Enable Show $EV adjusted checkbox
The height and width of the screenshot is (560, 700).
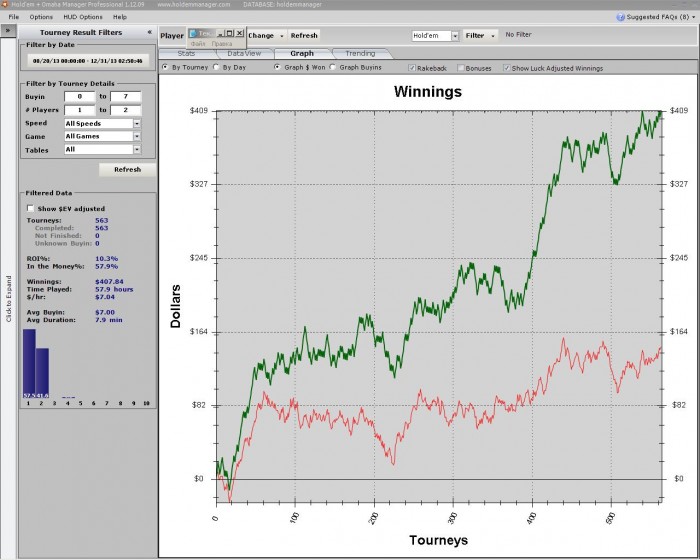(x=30, y=208)
